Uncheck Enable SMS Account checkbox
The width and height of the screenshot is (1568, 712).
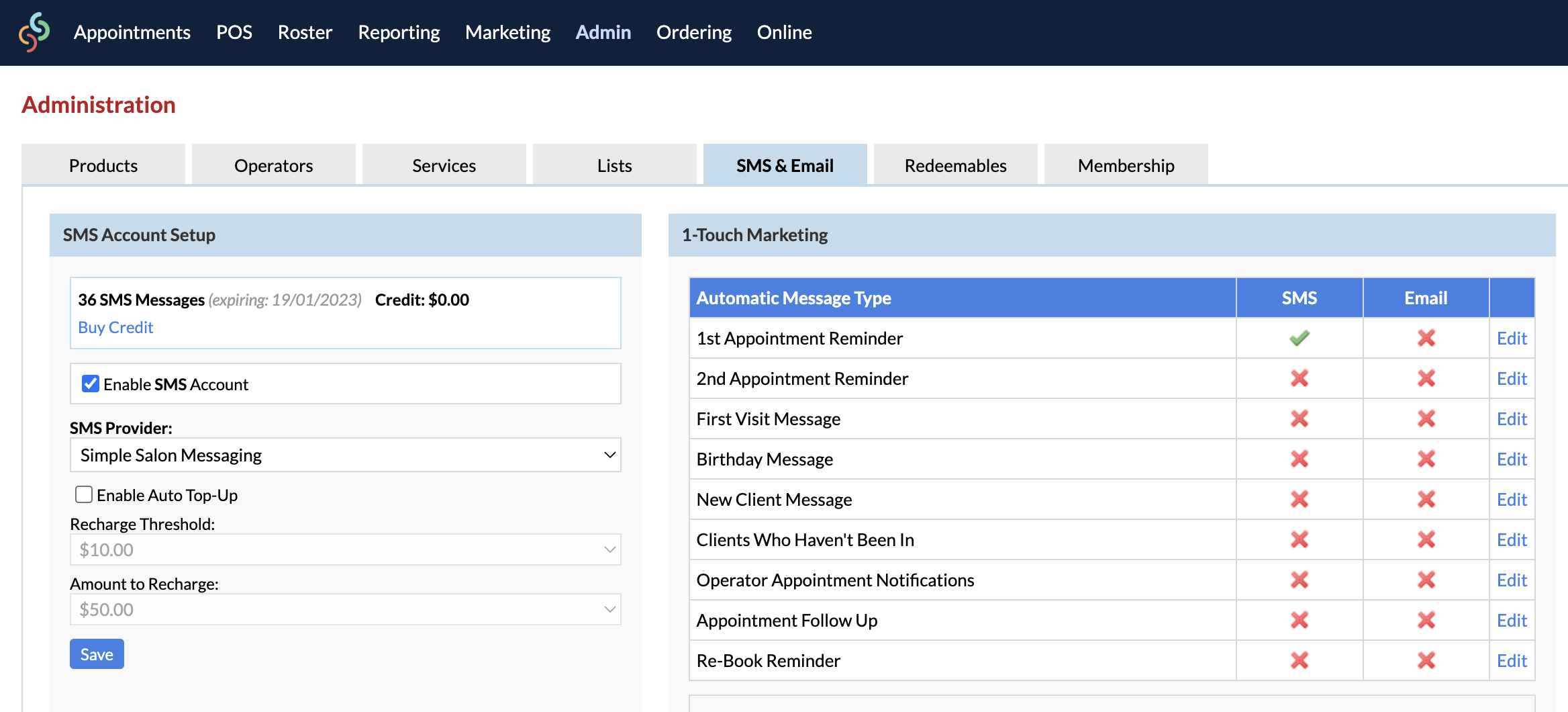point(90,384)
